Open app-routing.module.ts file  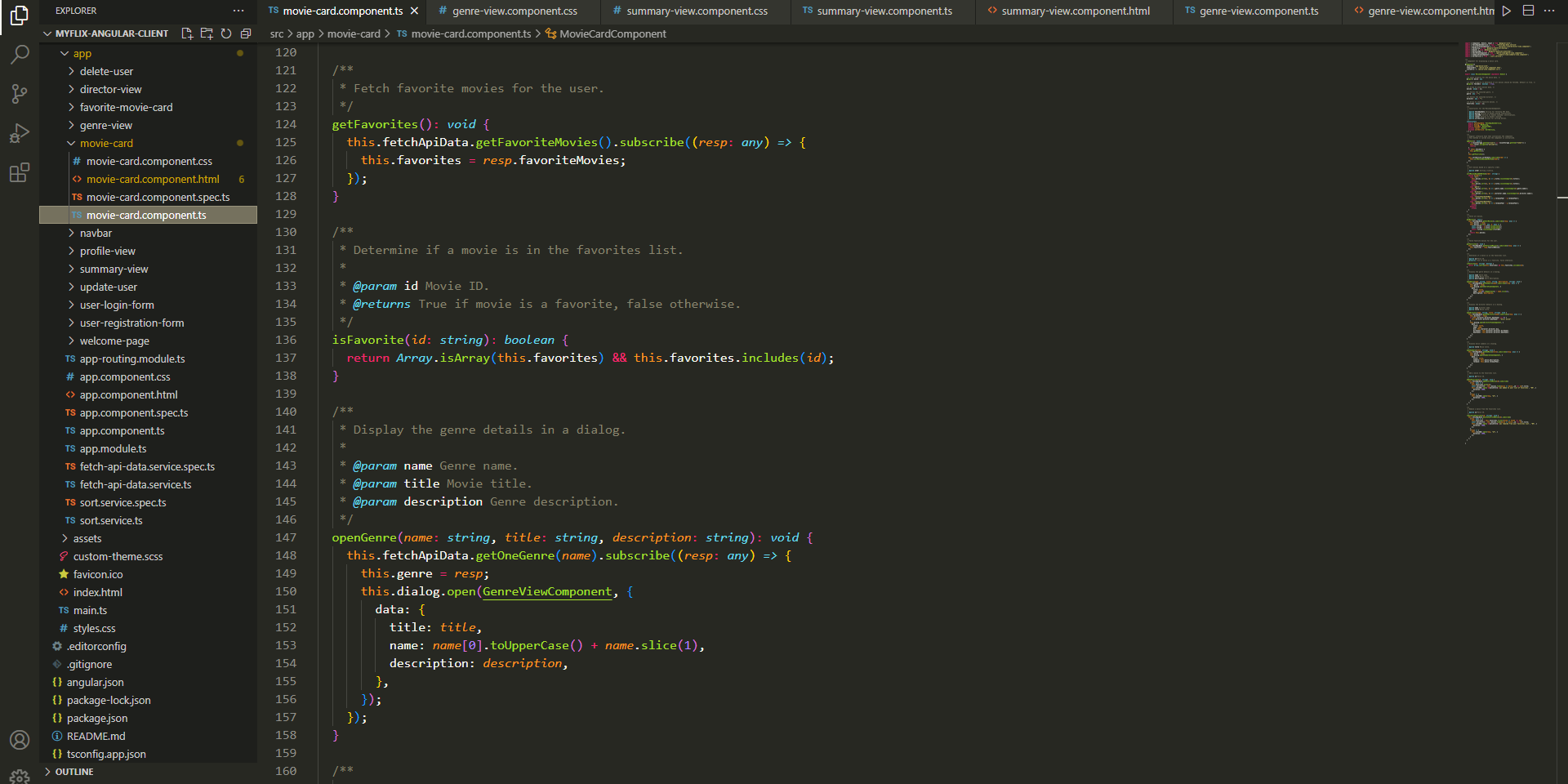click(148, 359)
